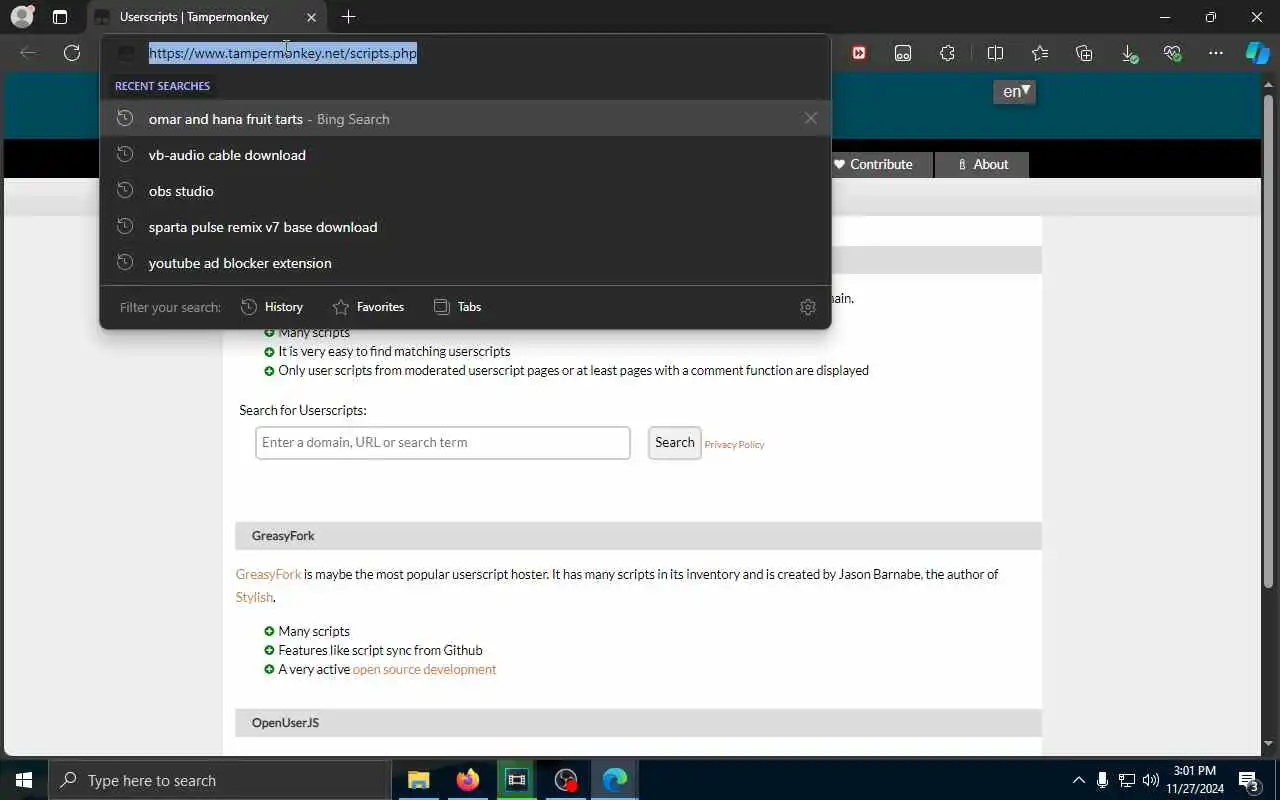Screen dimensions: 1280x800
Task: Remove the 'omar and hana' suggestion
Action: (x=810, y=118)
